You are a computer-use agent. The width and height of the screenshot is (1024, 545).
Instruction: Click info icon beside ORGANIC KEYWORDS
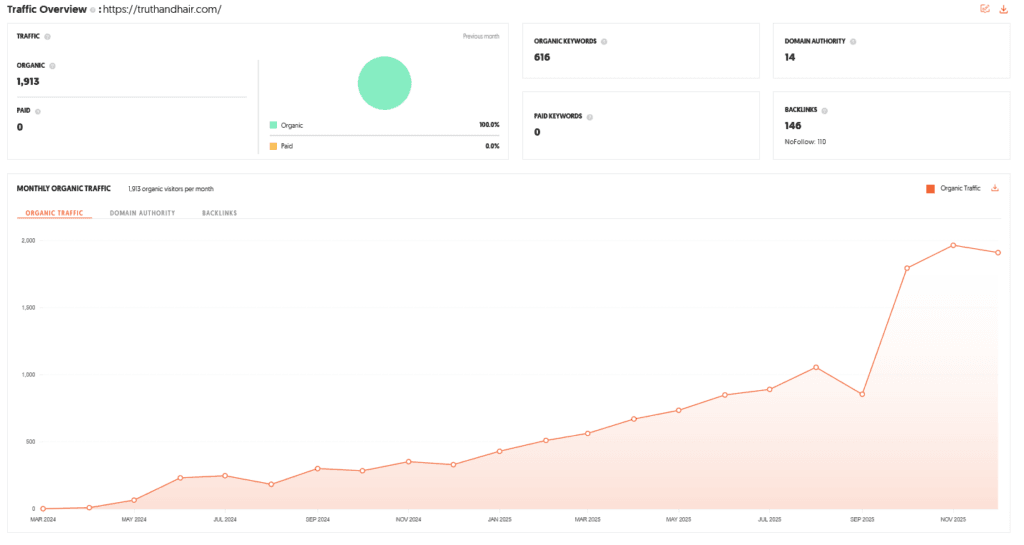point(604,42)
